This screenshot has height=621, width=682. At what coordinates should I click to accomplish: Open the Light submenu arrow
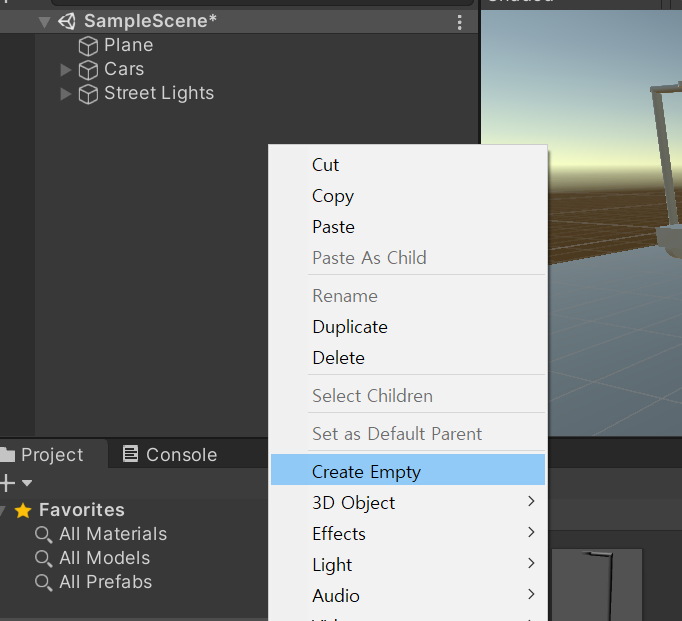[531, 563]
